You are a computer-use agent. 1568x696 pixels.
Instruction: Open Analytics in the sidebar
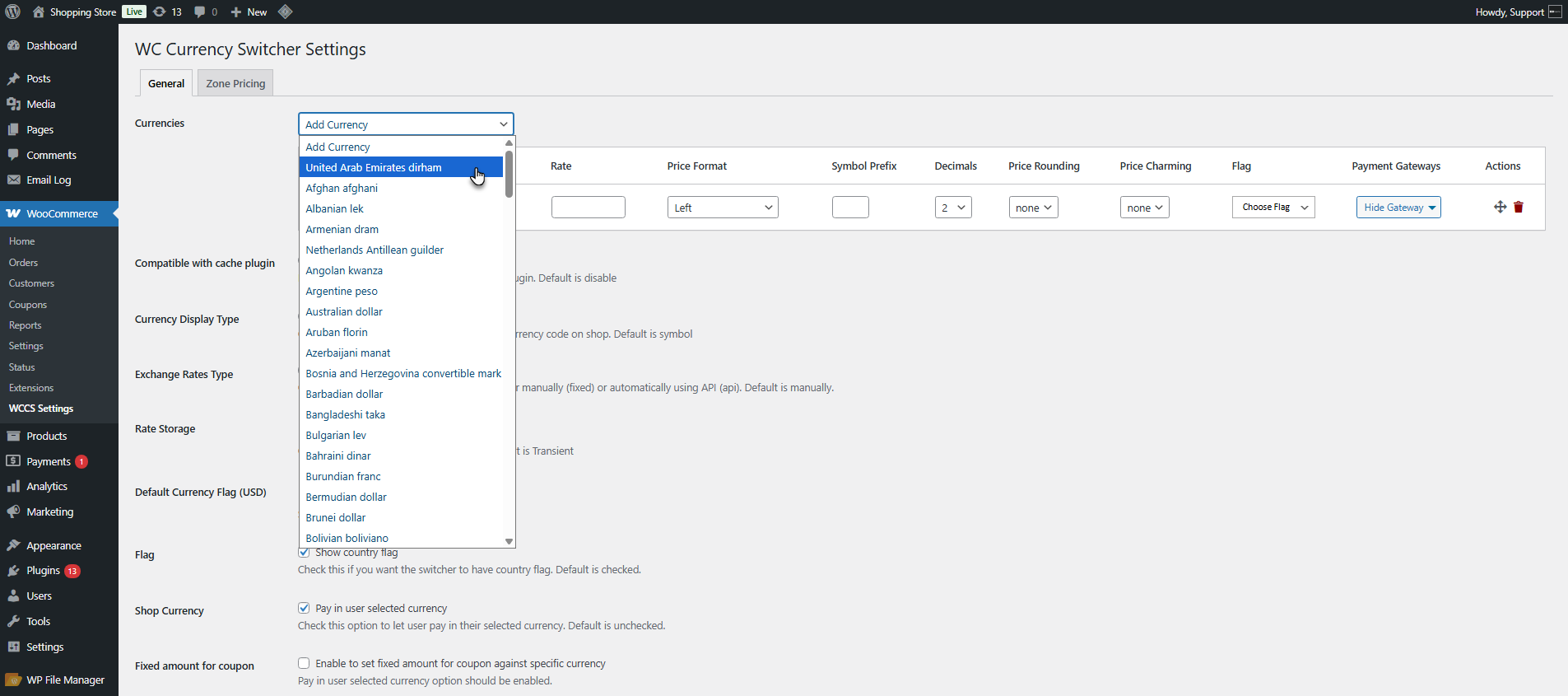47,486
